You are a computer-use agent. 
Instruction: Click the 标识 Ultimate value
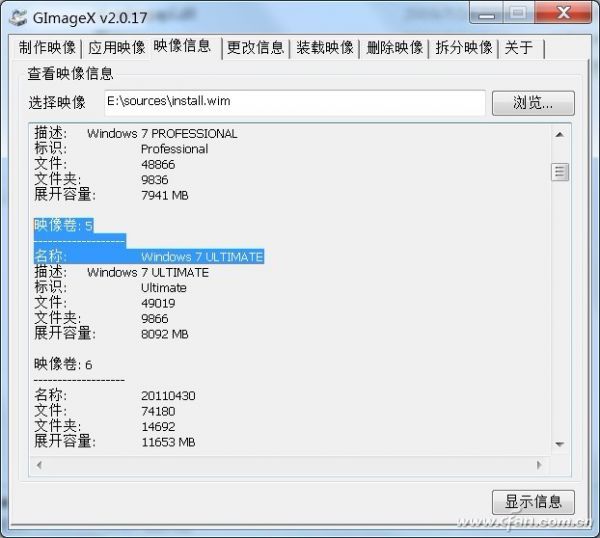click(164, 288)
